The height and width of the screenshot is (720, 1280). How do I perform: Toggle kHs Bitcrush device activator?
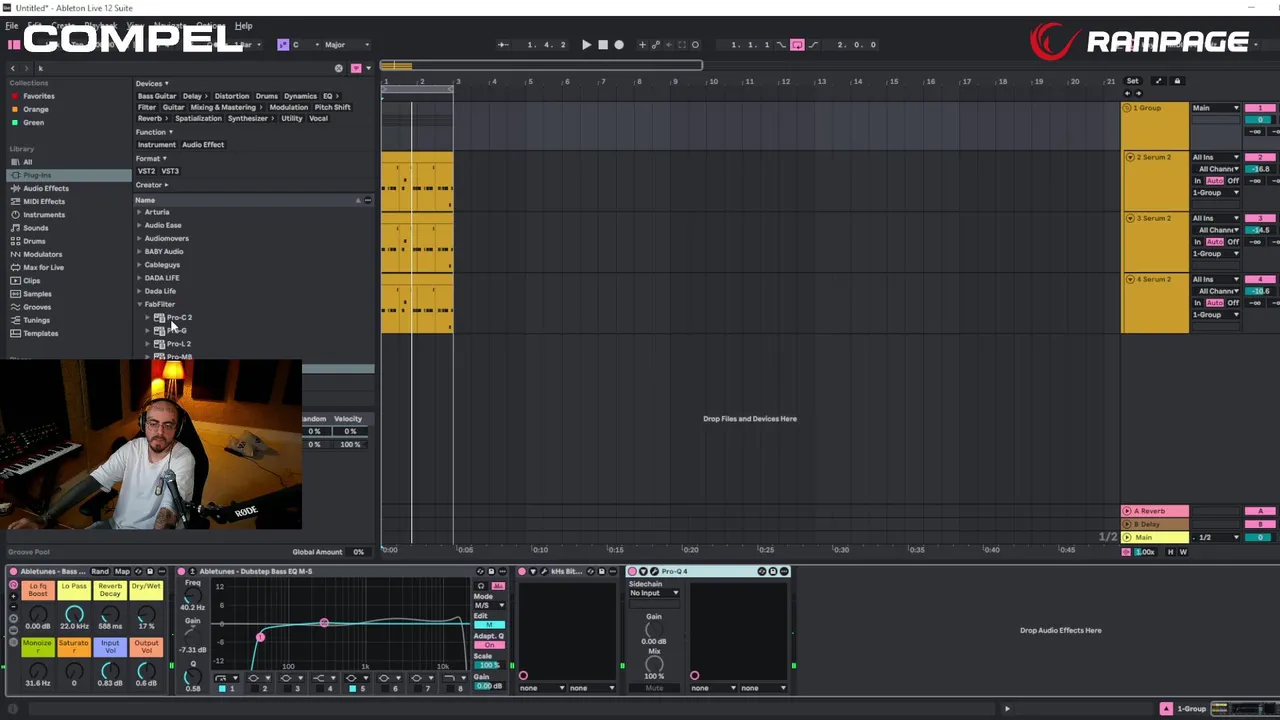coord(521,571)
